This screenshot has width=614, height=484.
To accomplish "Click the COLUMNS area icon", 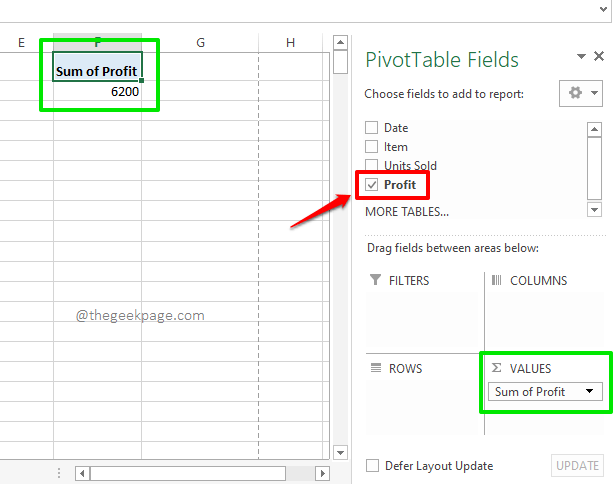I will coord(496,281).
